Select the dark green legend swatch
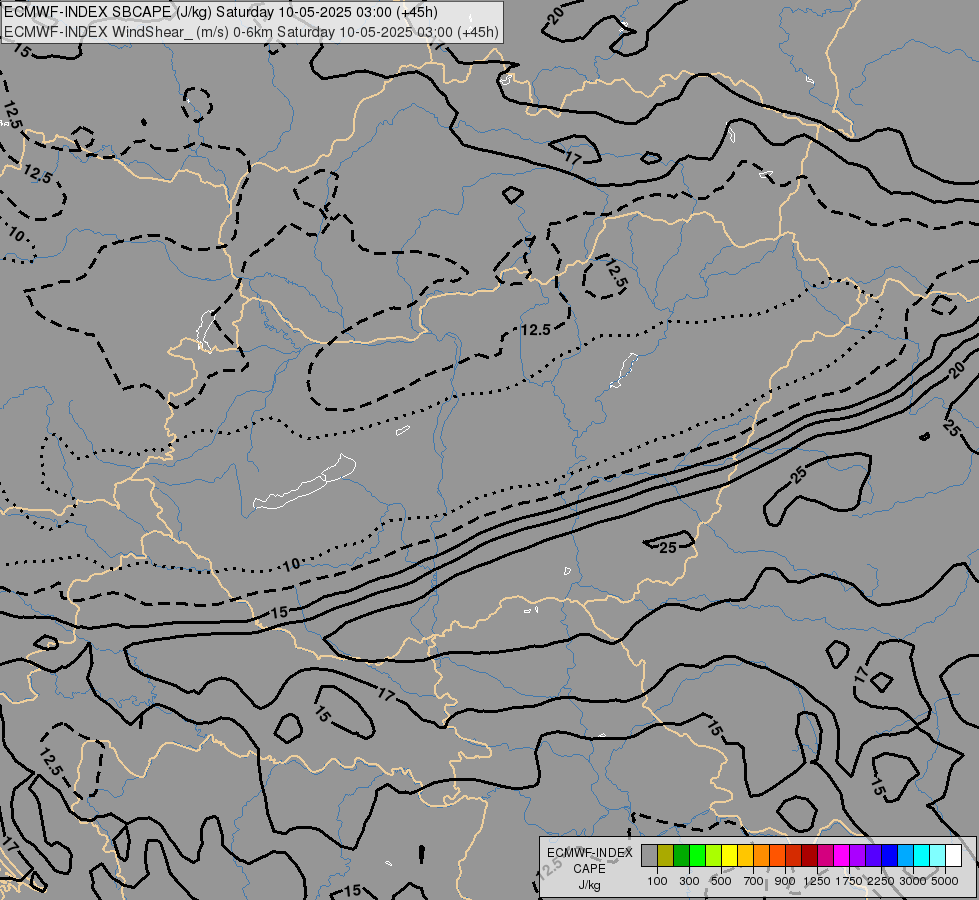979x900 pixels. 681,855
